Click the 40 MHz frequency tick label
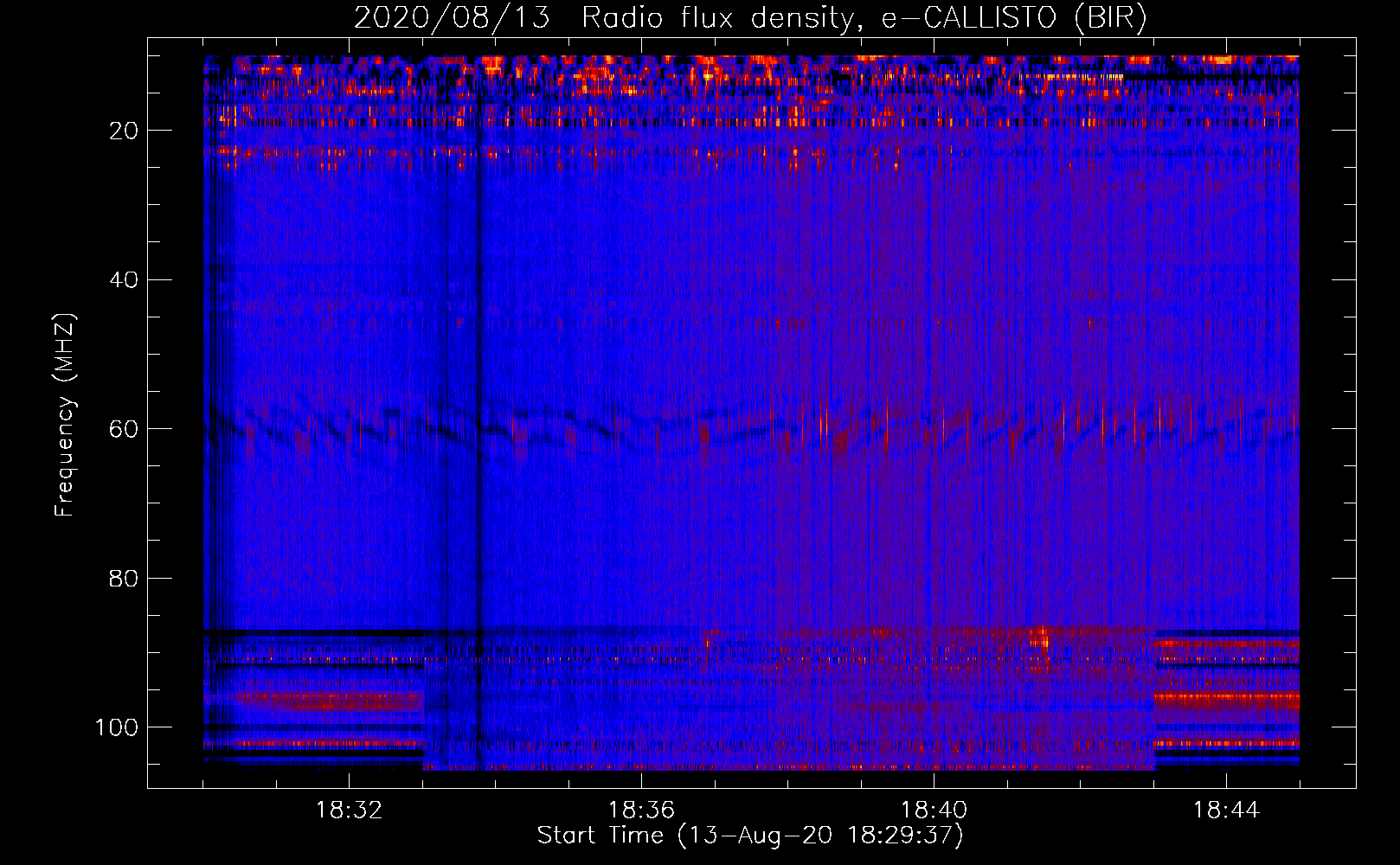 (x=125, y=280)
